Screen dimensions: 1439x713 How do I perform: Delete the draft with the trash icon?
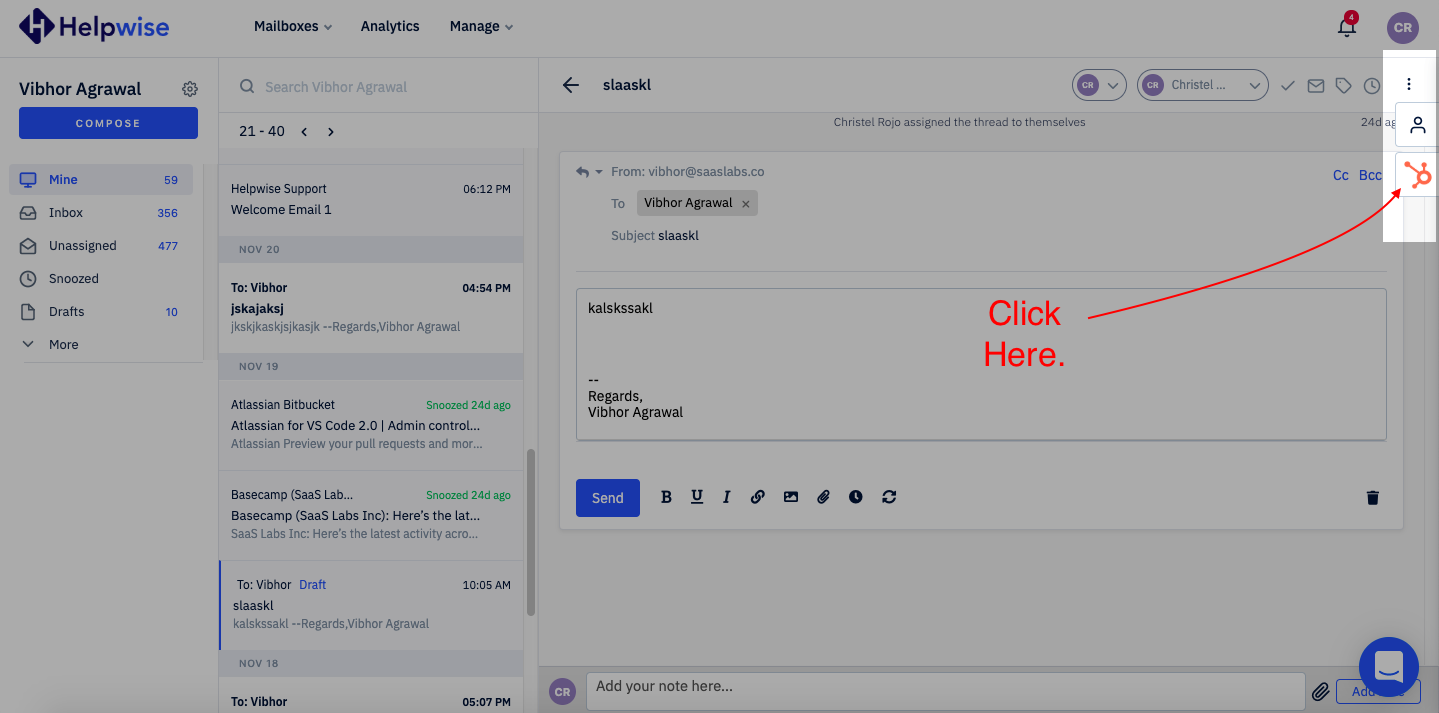(1372, 497)
